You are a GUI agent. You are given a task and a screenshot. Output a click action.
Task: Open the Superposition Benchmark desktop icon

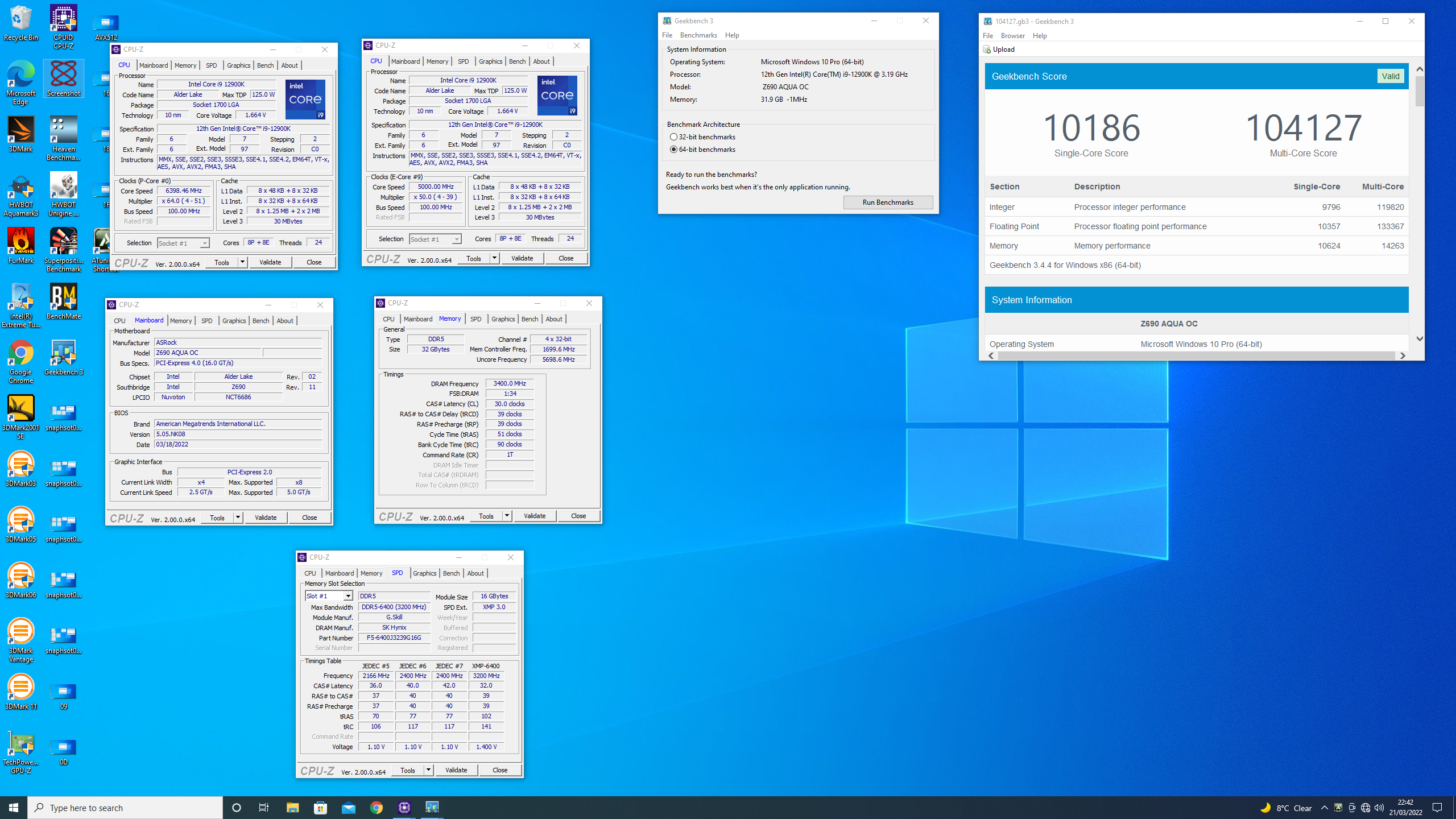[64, 250]
